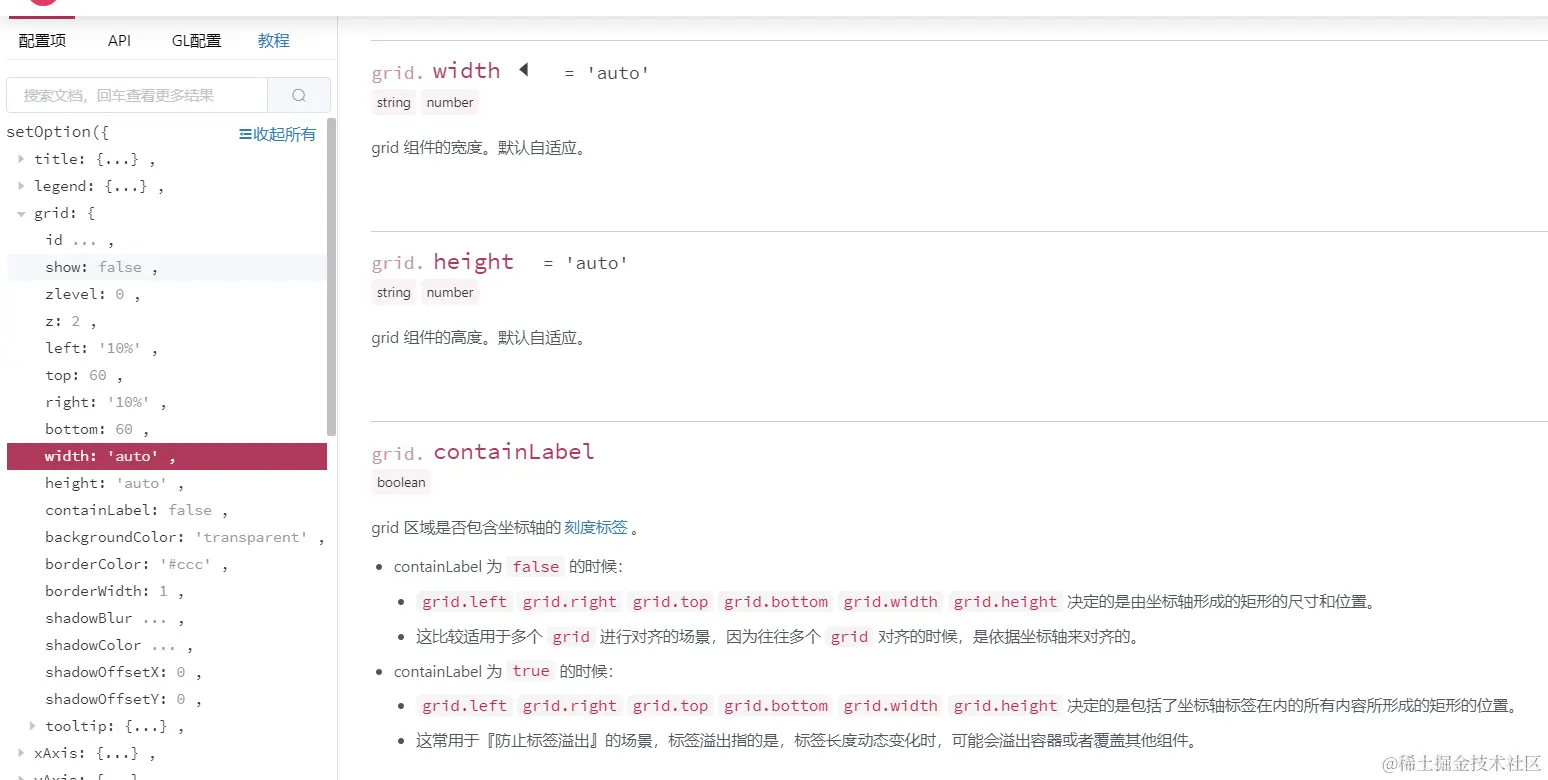Screen dimensions: 1548x780
Task: Open the 教程 tab
Action: [274, 41]
